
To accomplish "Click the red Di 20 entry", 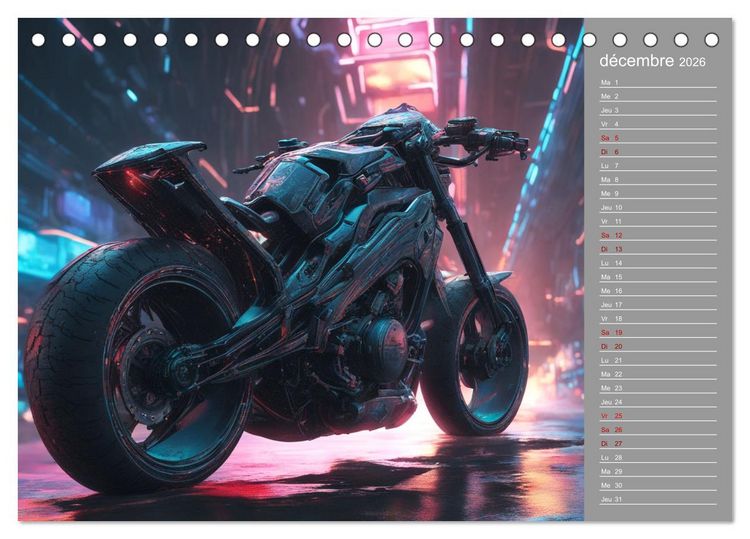I will tap(658, 346).
